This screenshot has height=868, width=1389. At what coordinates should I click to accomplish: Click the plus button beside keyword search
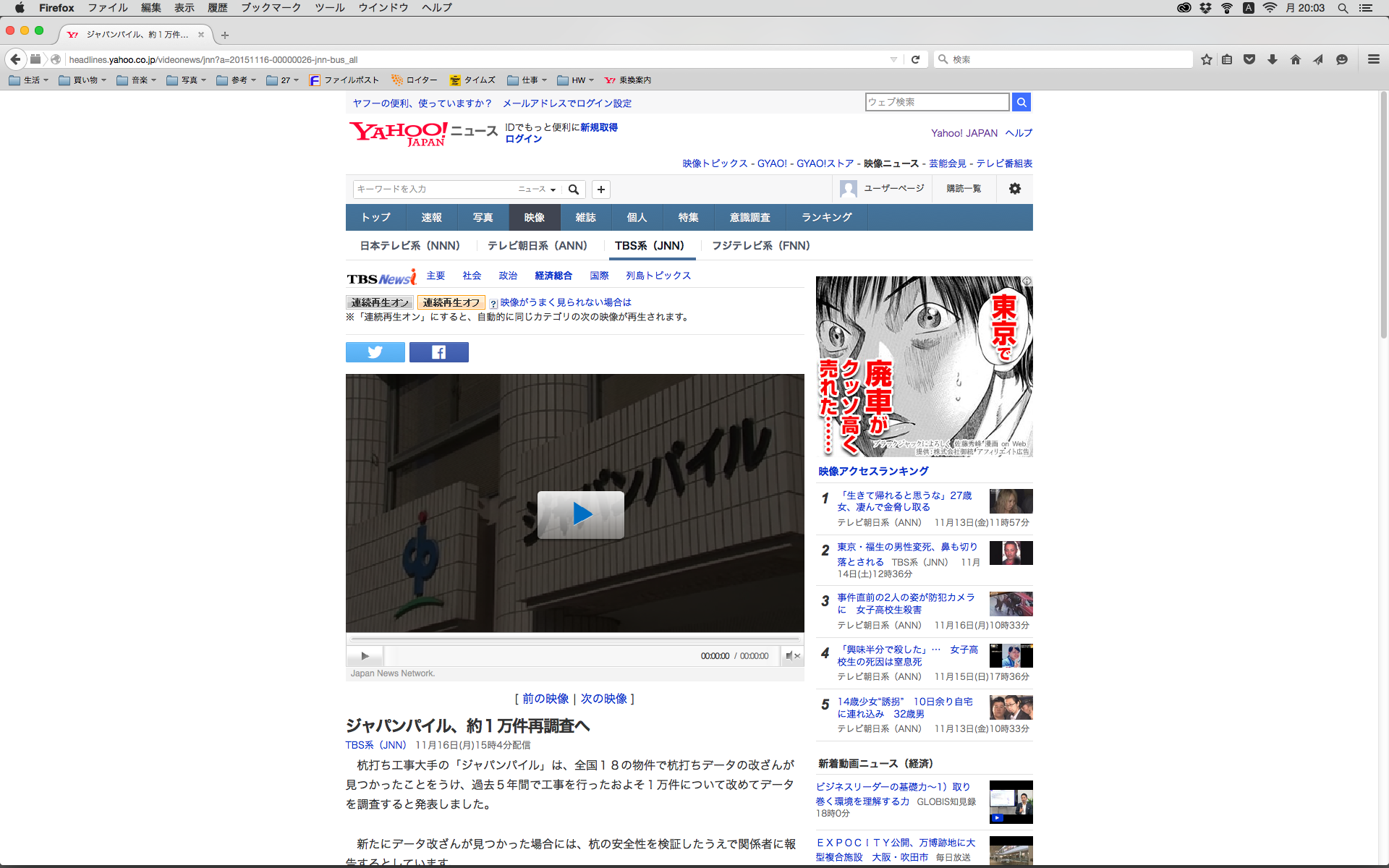(x=600, y=190)
